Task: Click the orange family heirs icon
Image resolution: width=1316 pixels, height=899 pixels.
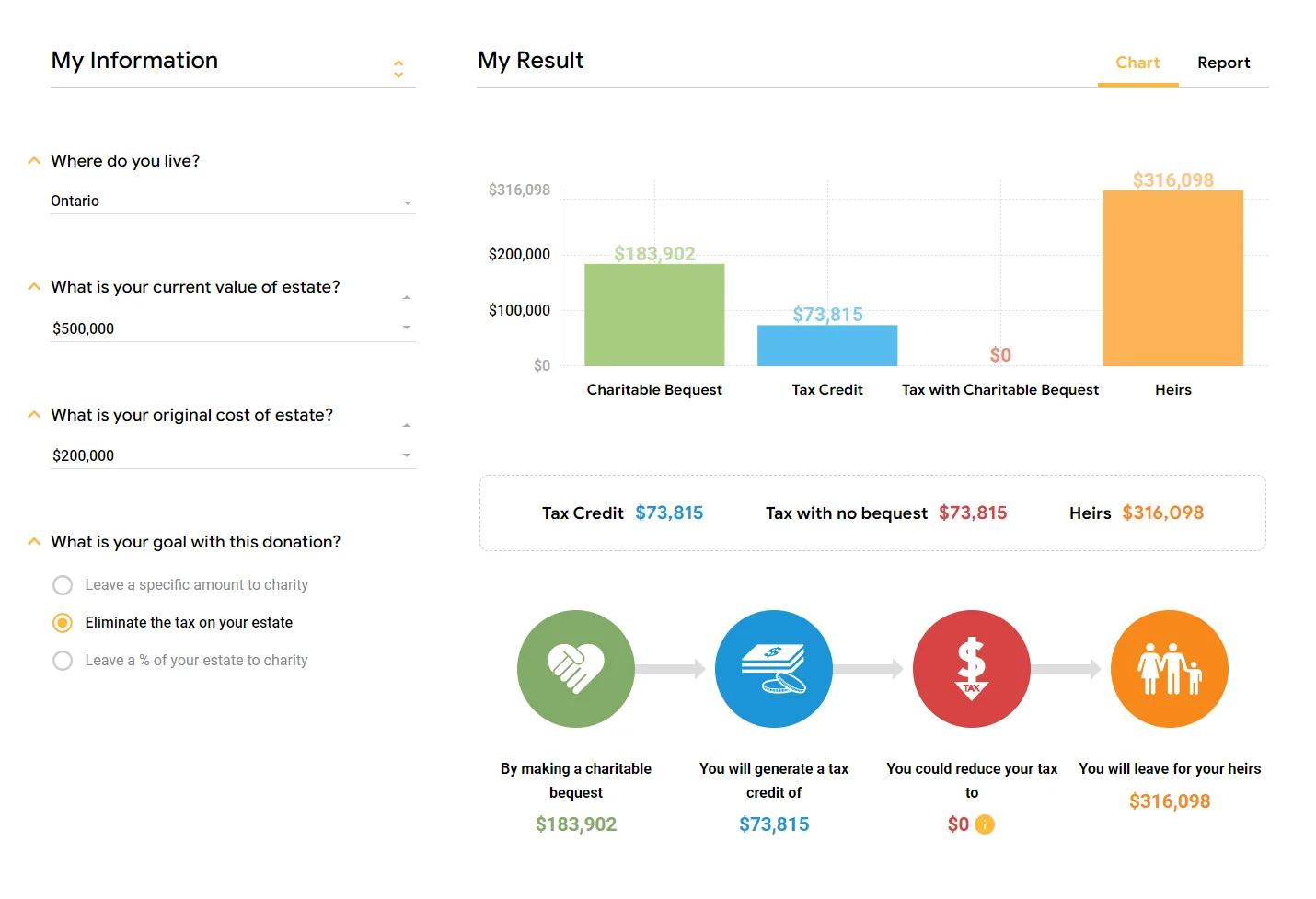Action: (x=1170, y=669)
